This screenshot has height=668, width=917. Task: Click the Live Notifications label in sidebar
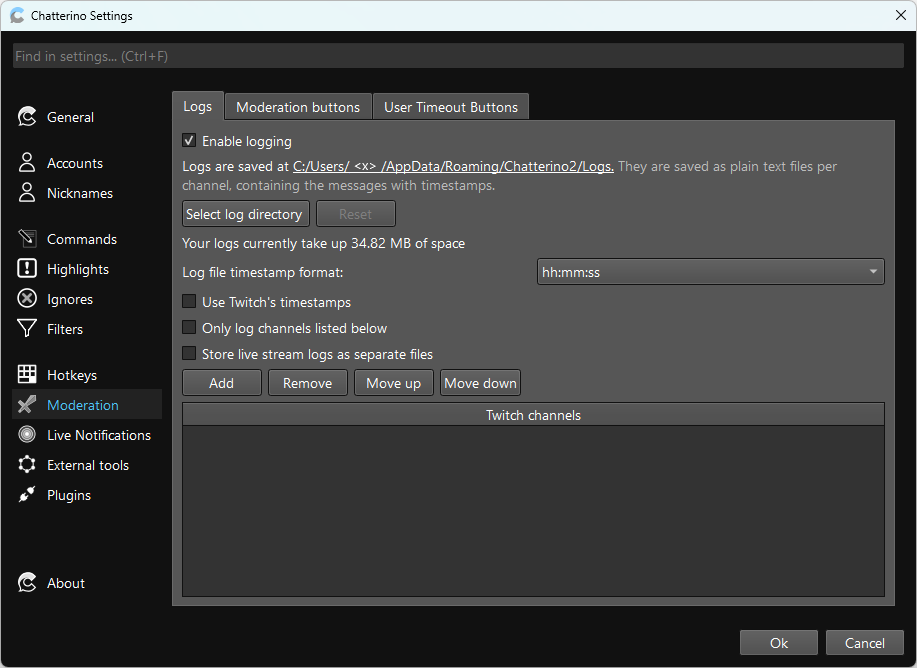pos(99,435)
